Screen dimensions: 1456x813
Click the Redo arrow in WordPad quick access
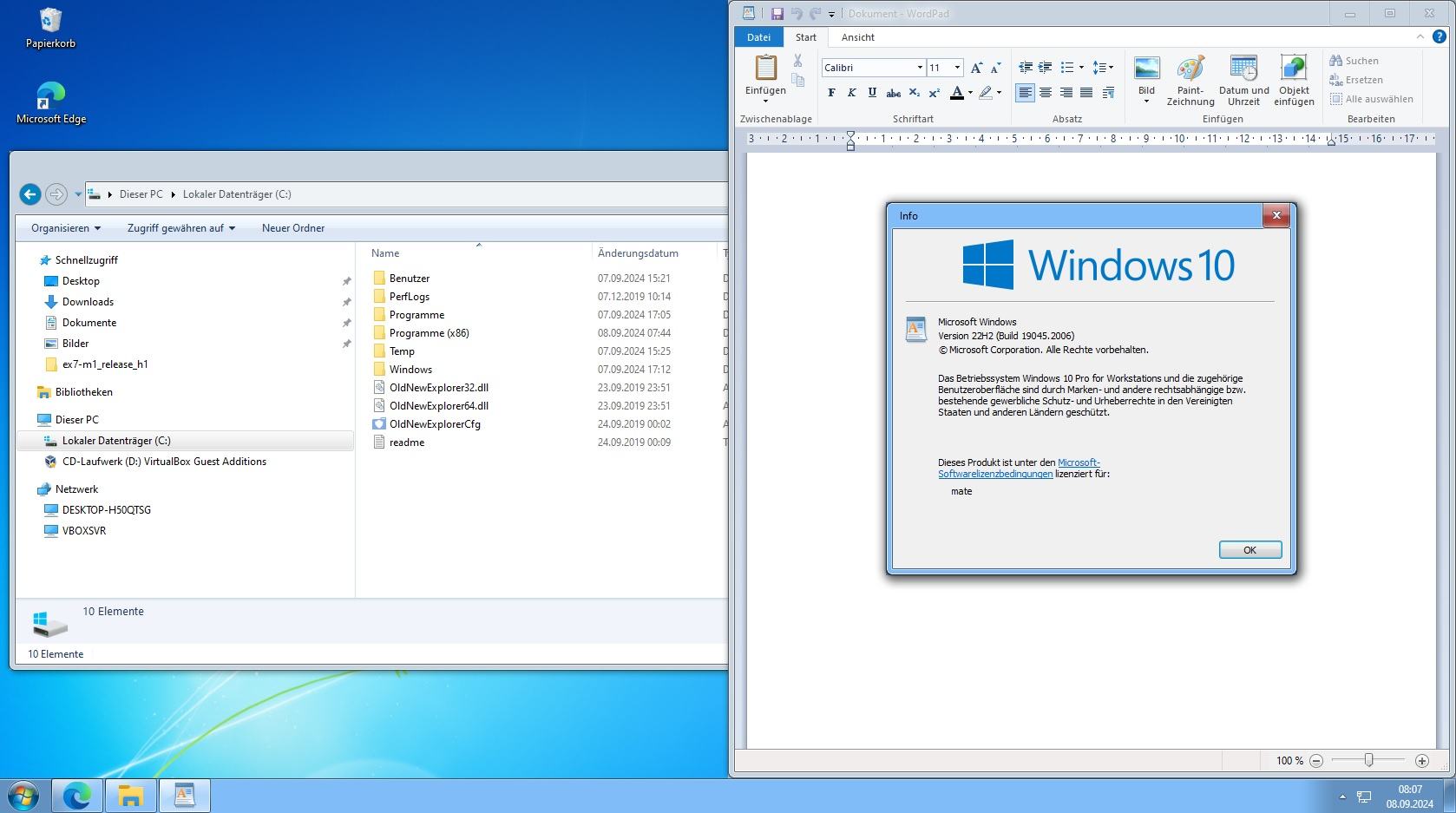(x=815, y=14)
